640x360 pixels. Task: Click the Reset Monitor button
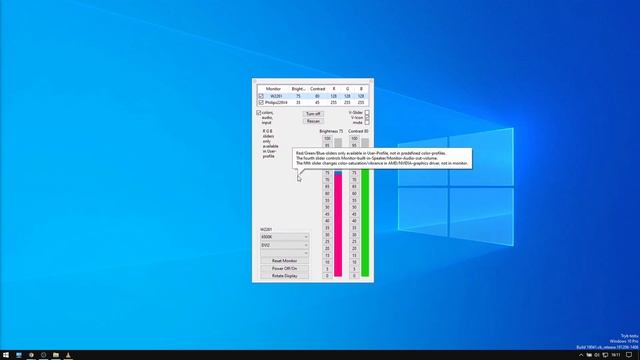284,261
